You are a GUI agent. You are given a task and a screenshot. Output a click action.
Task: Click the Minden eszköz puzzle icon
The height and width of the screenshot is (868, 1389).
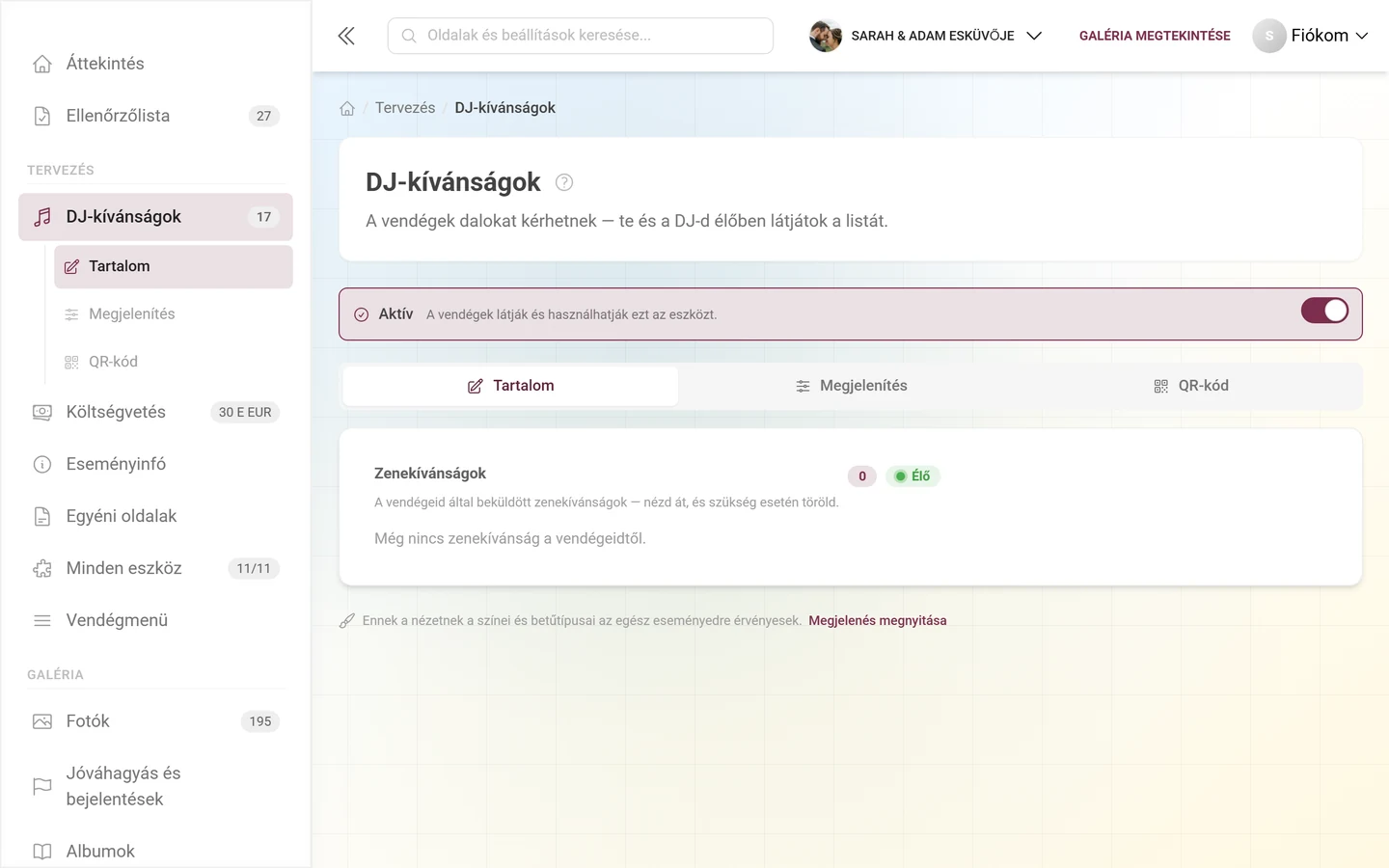point(42,568)
